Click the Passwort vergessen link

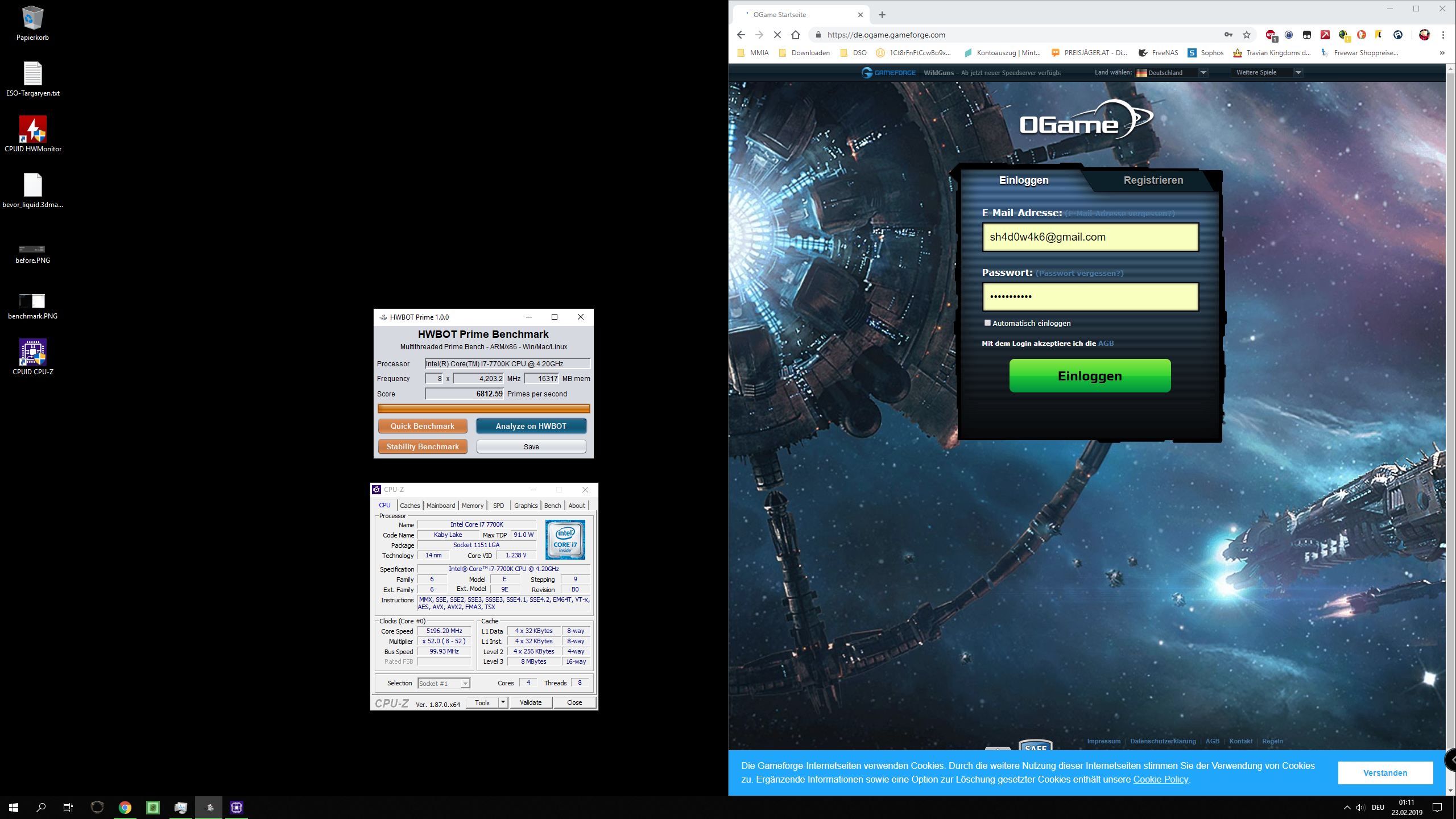coord(1079,274)
